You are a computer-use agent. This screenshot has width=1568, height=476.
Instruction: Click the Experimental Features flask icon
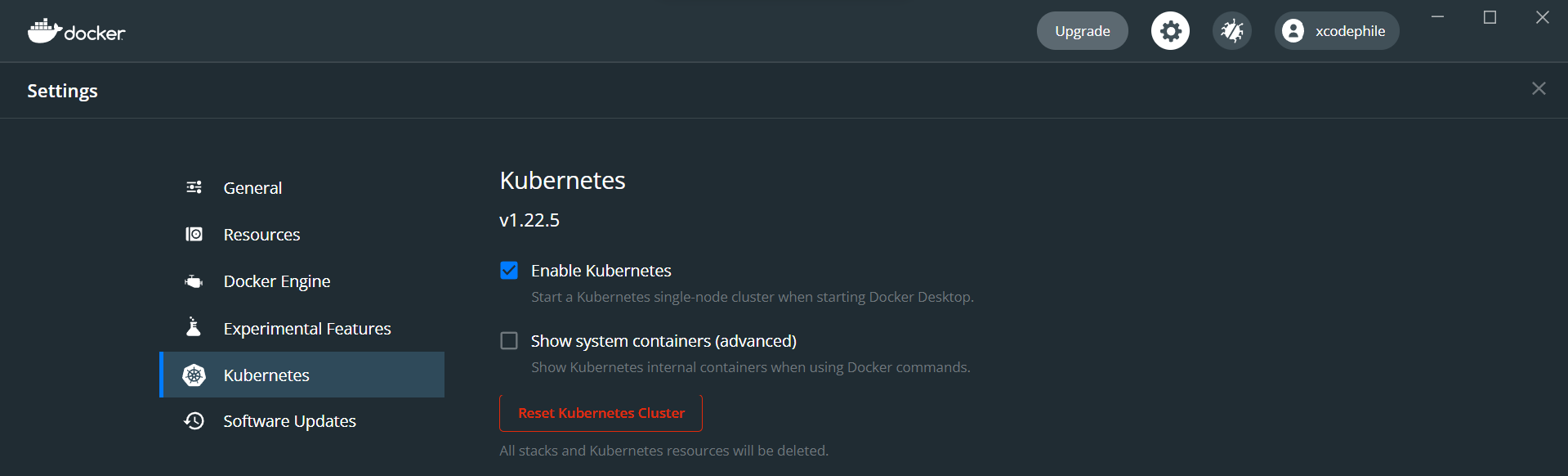pos(194,327)
